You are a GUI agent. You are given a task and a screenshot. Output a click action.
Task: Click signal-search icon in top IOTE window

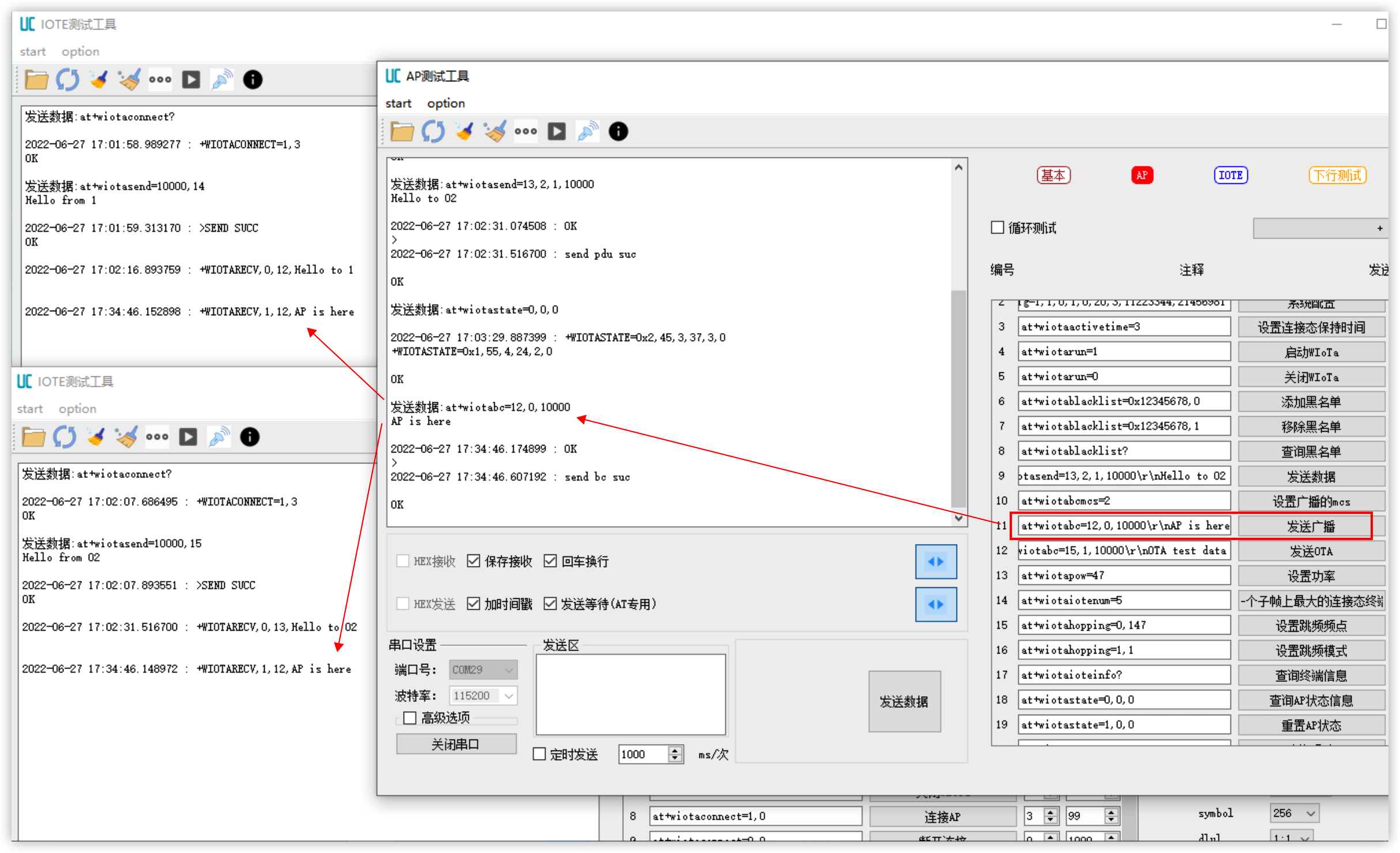[222, 80]
